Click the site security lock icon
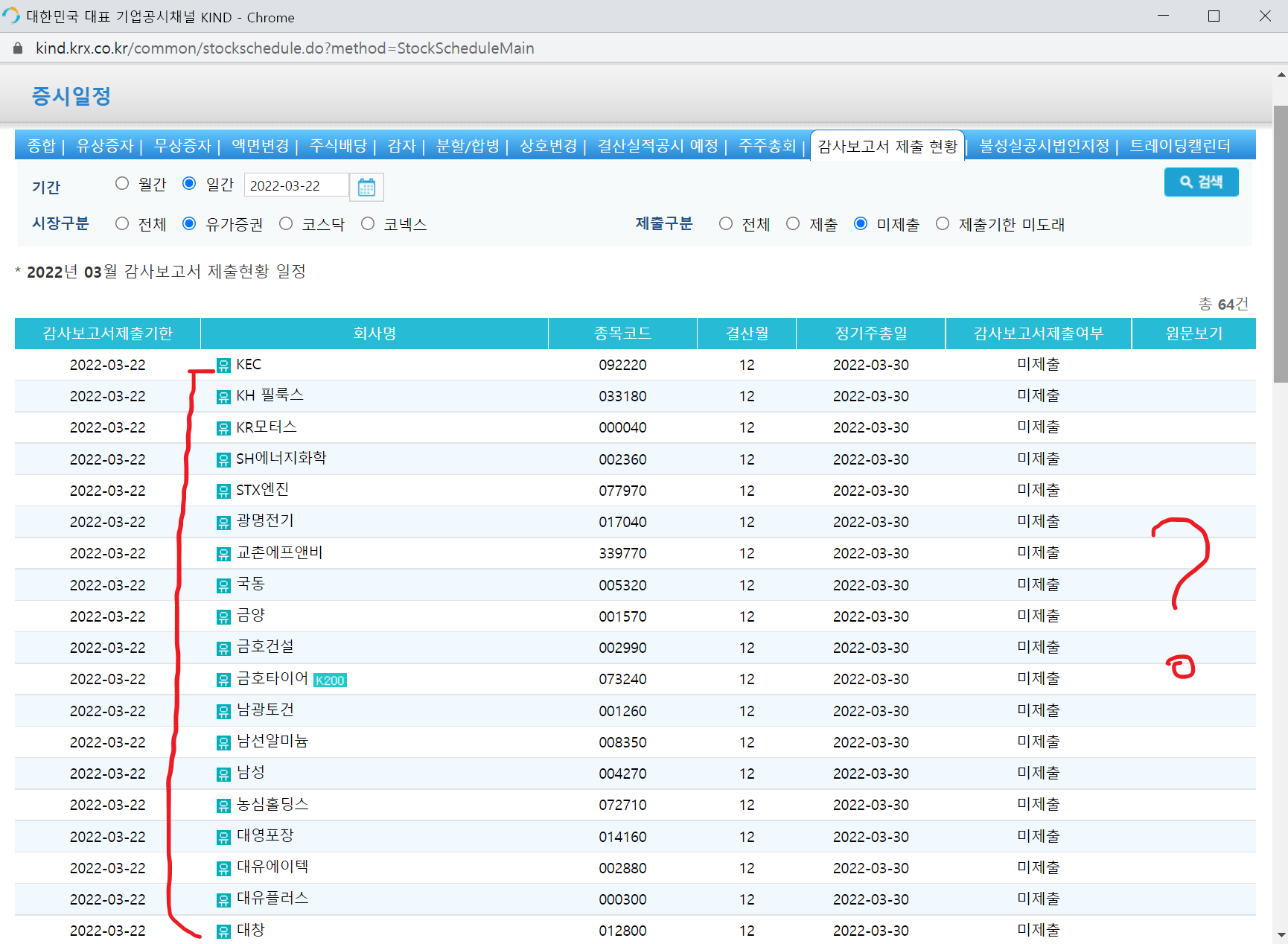This screenshot has width=1288, height=944. (x=18, y=48)
